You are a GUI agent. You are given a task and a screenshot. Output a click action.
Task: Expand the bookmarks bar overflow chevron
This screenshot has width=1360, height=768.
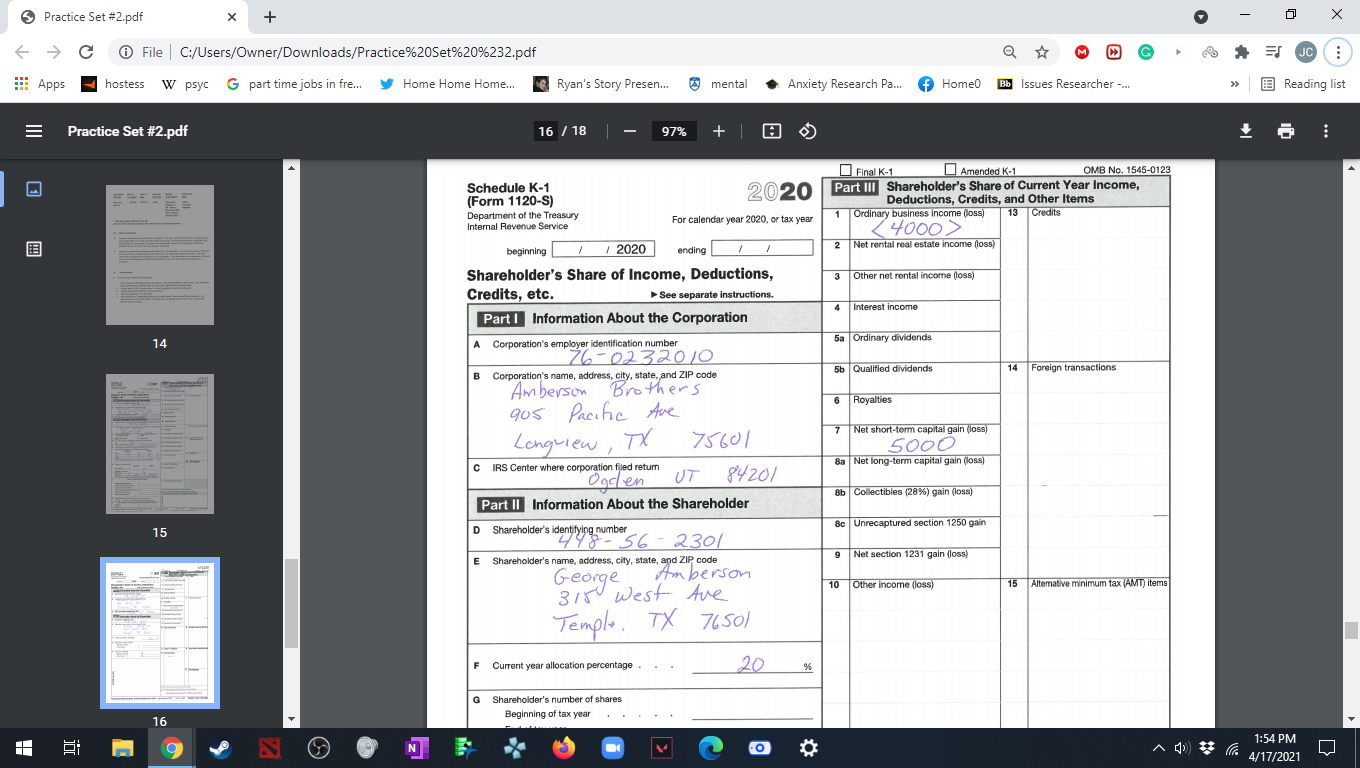[1235, 84]
